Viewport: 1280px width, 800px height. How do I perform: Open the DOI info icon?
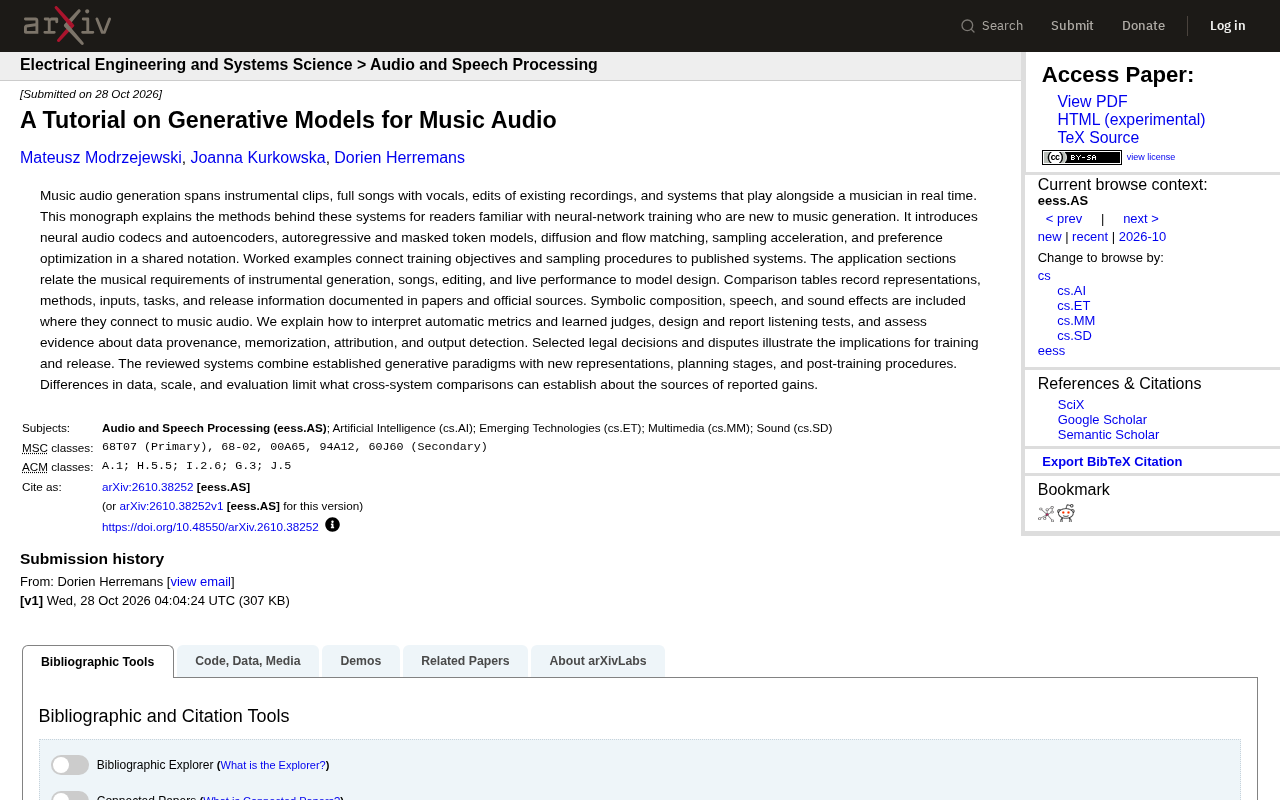coord(332,525)
